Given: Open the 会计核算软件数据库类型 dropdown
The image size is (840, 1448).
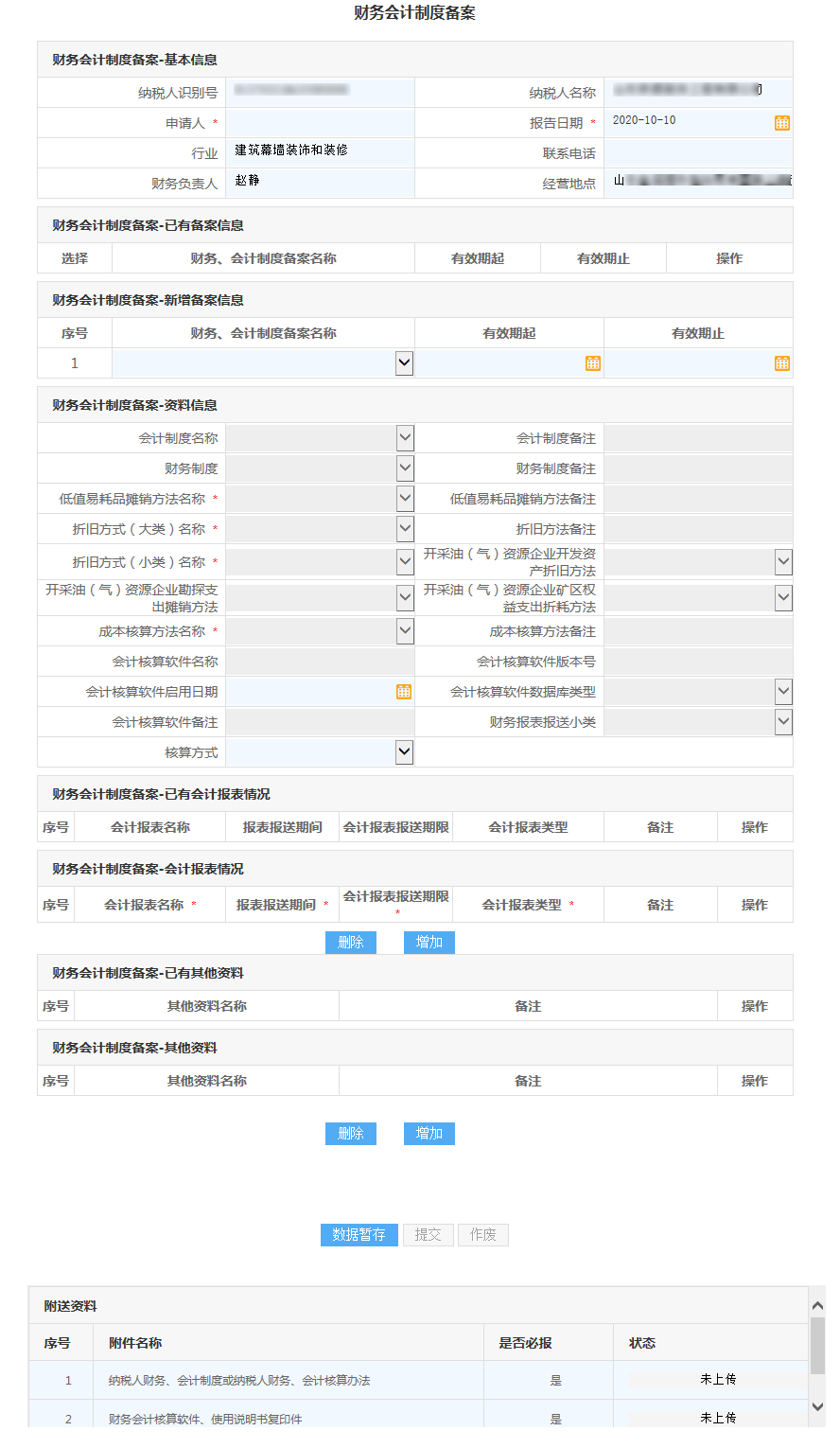Looking at the screenshot, I should [783, 691].
